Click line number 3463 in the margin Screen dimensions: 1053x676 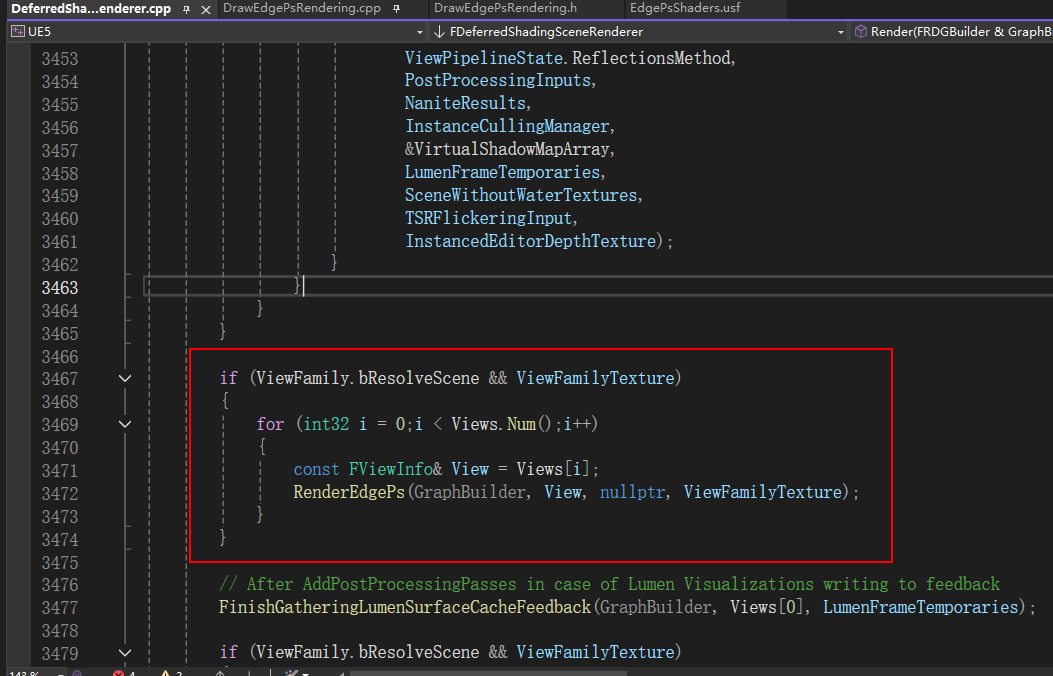coord(59,287)
